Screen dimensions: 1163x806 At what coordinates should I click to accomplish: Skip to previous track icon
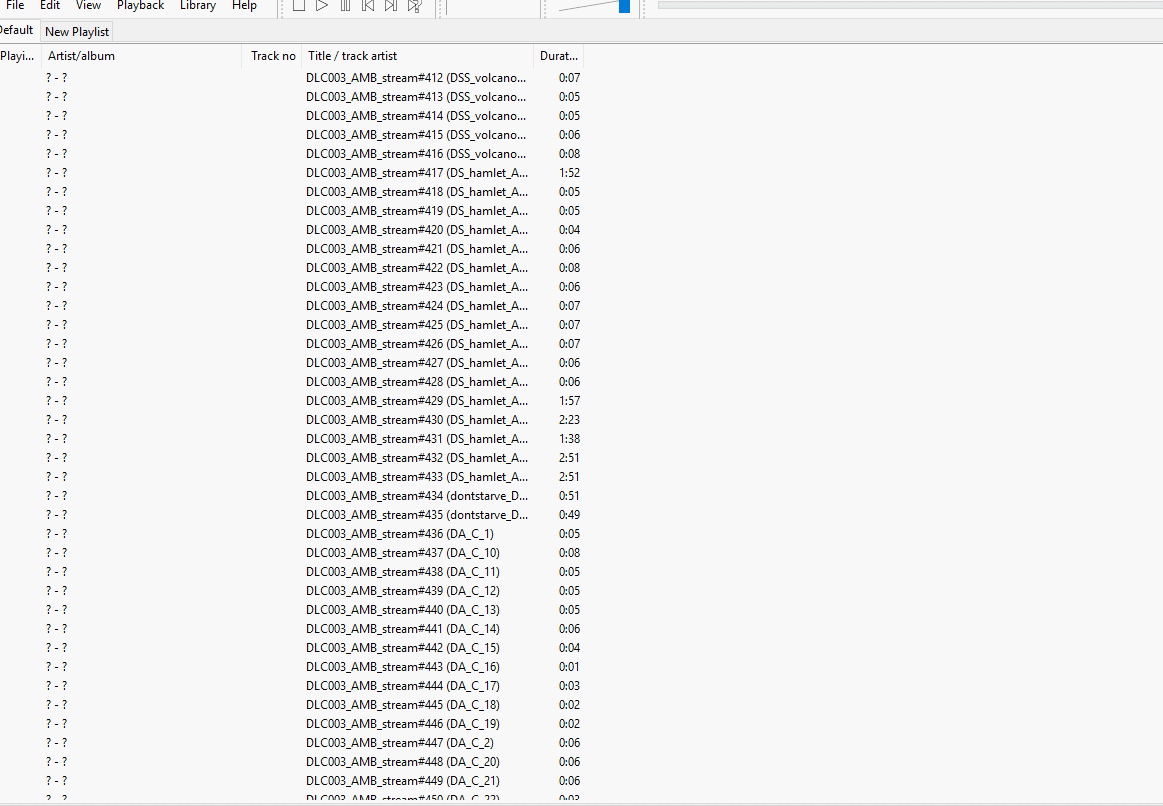click(367, 6)
